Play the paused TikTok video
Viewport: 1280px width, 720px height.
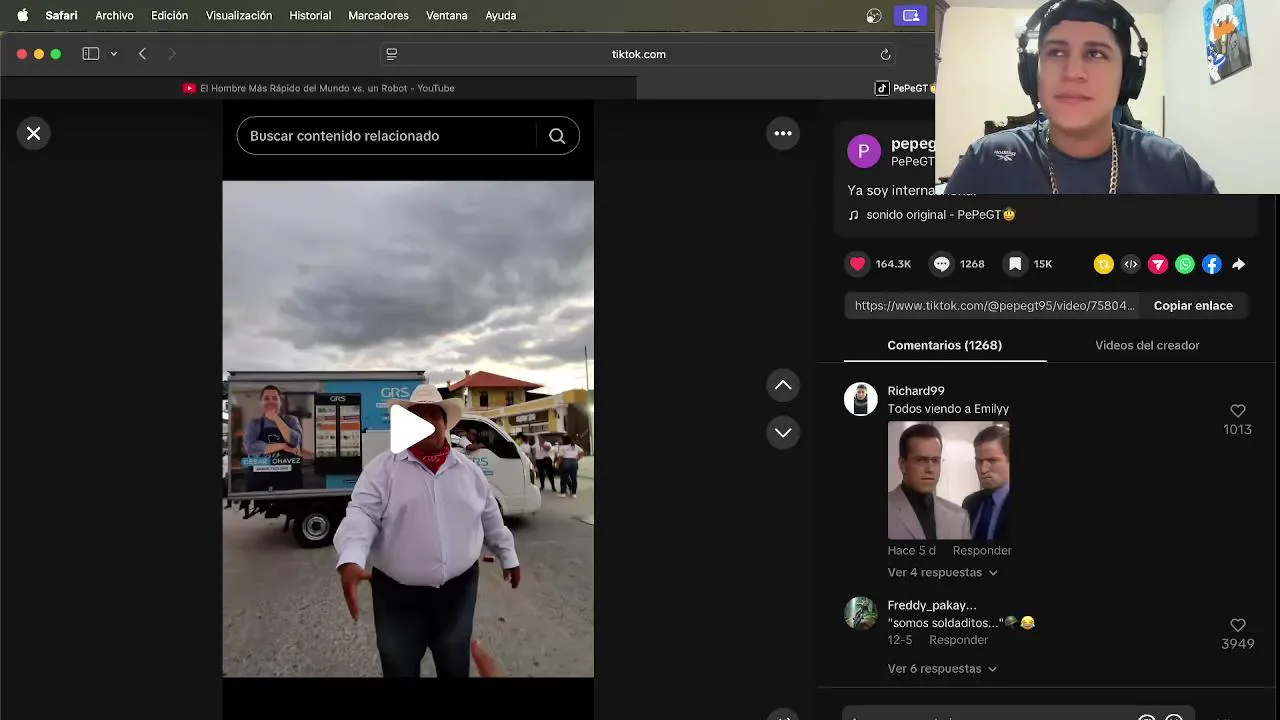tap(411, 429)
